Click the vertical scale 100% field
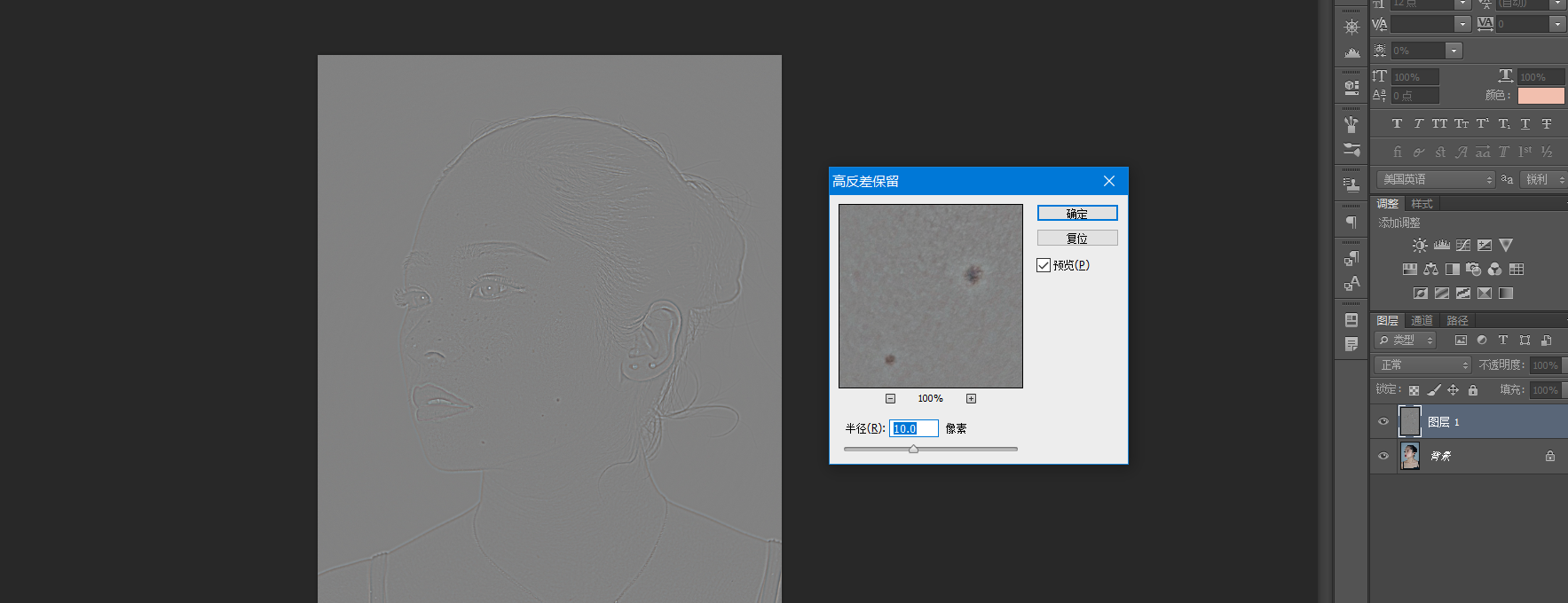Viewport: 1568px width, 603px height. (1414, 78)
